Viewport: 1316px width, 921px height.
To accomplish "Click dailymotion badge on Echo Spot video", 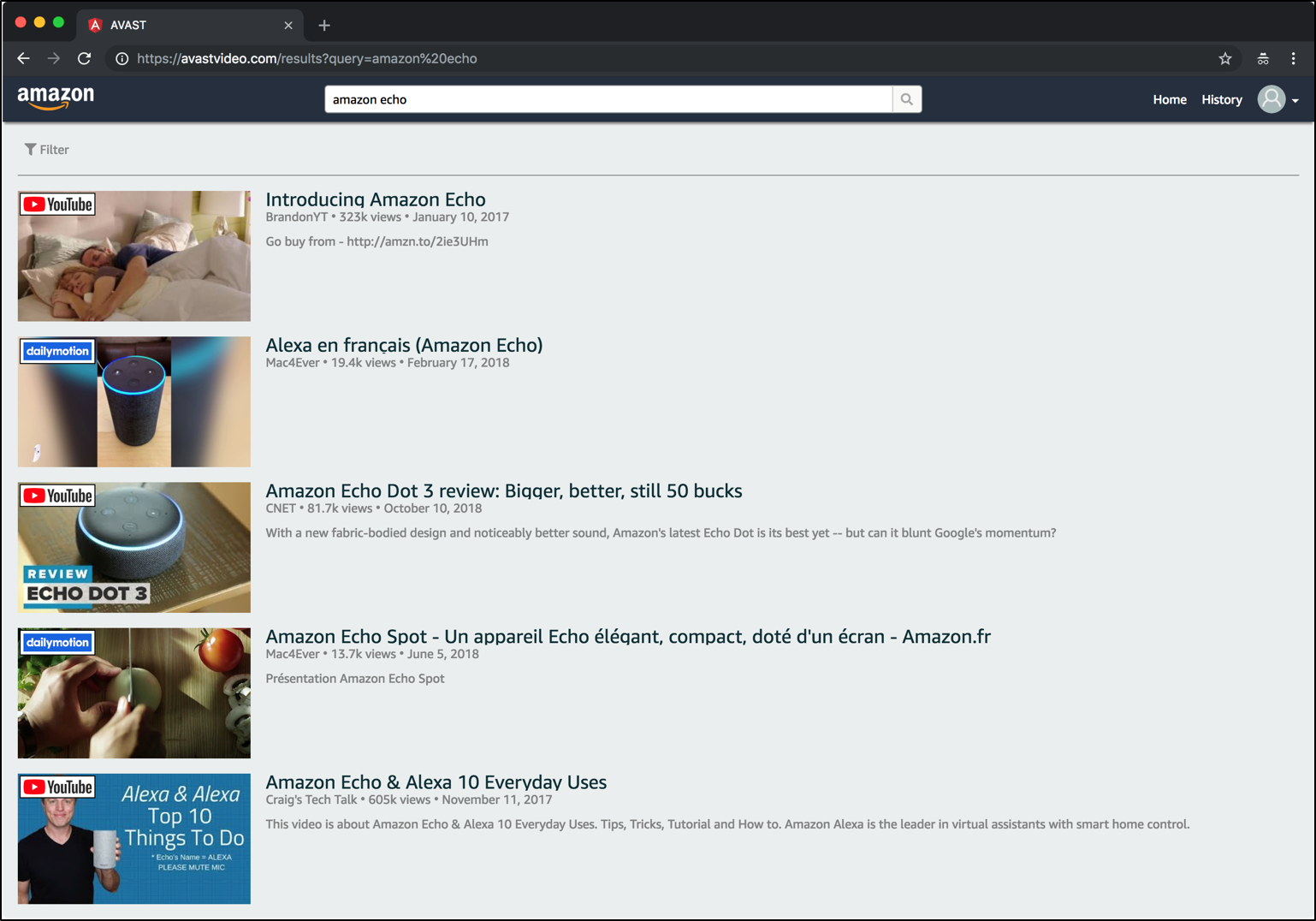I will point(57,642).
